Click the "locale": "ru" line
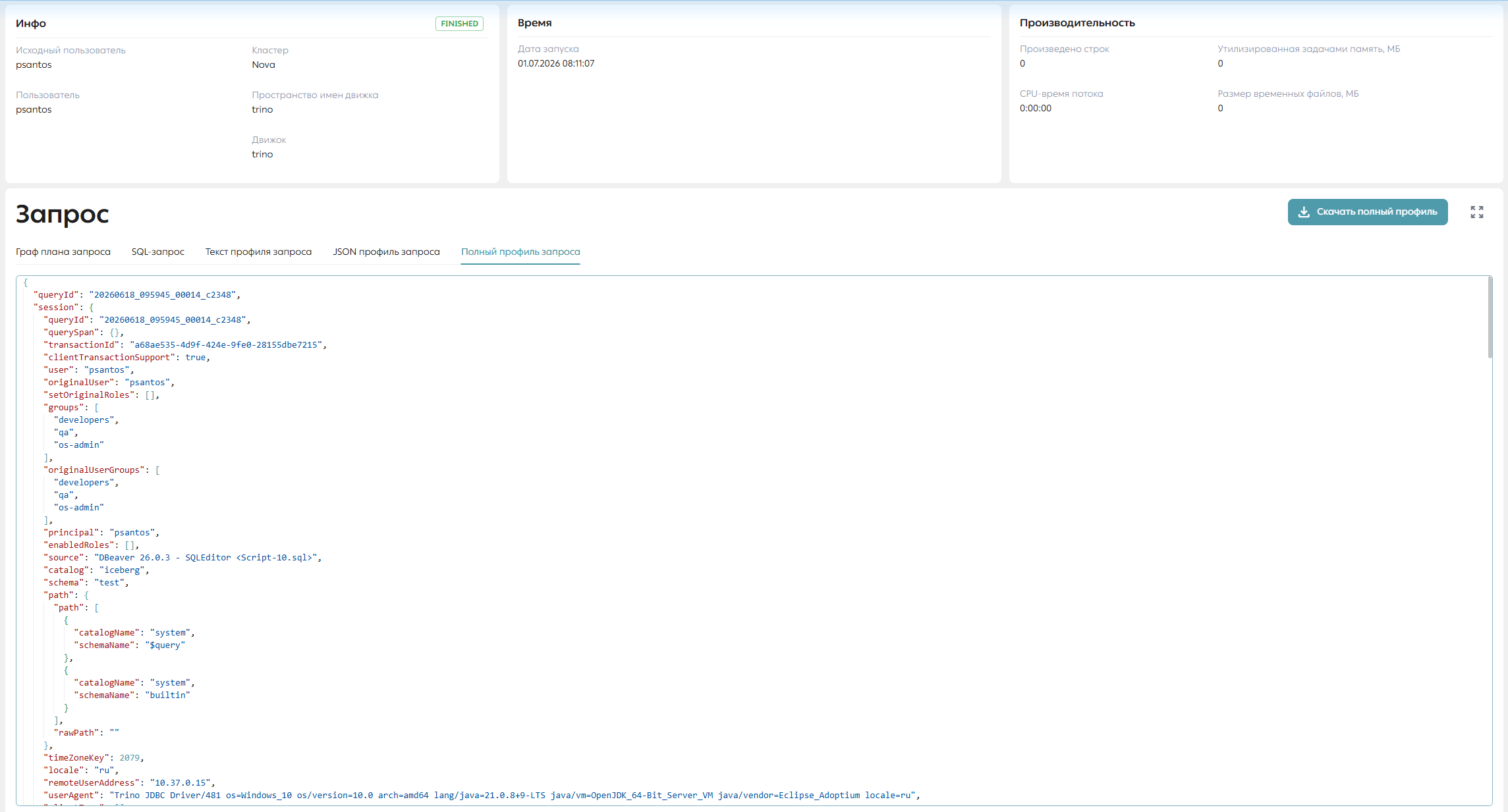Viewport: 1508px width, 812px height. tap(81, 771)
